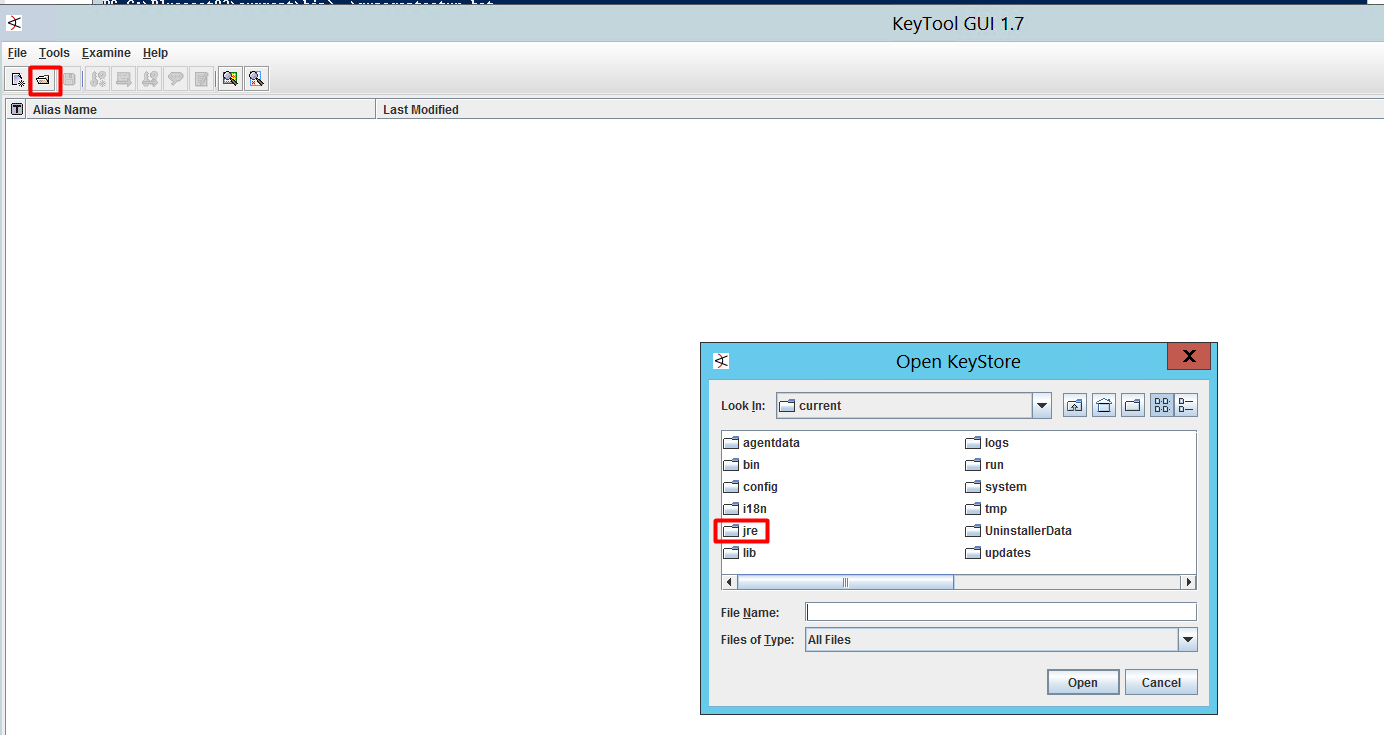
Task: Click the second examine magnifier toolbar icon
Action: (255, 78)
